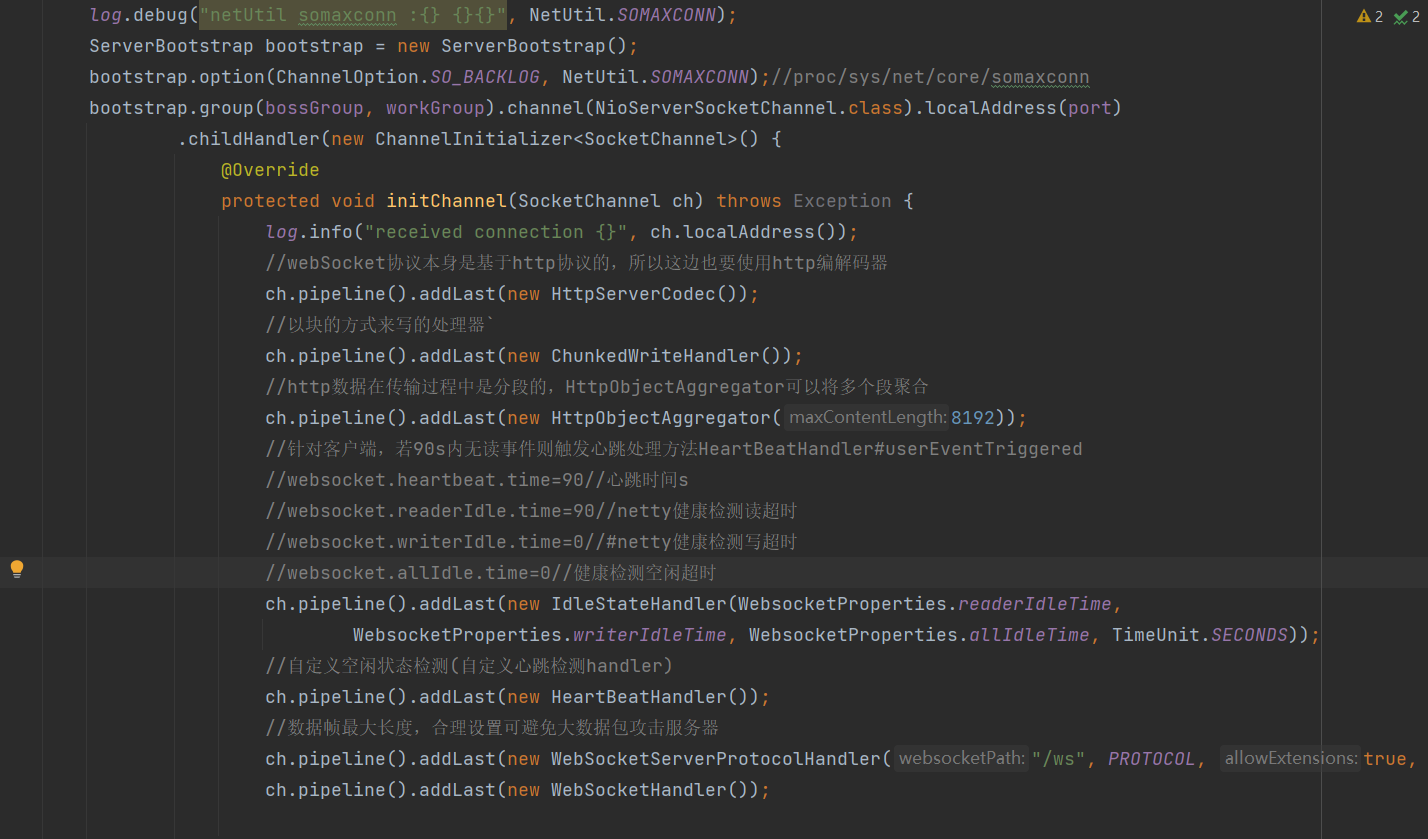Click the SO_BACKLOG constant
Screen dimensions: 1428x839
pos(485,77)
